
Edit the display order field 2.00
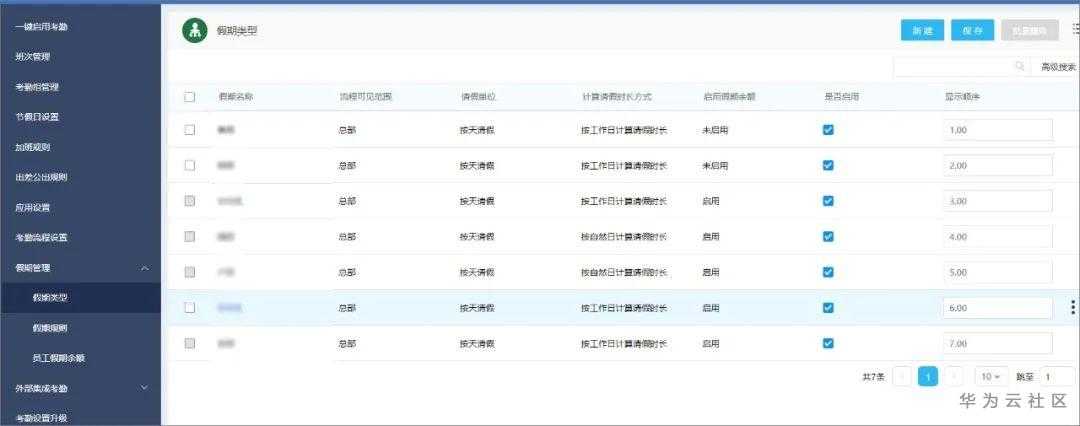(x=998, y=165)
